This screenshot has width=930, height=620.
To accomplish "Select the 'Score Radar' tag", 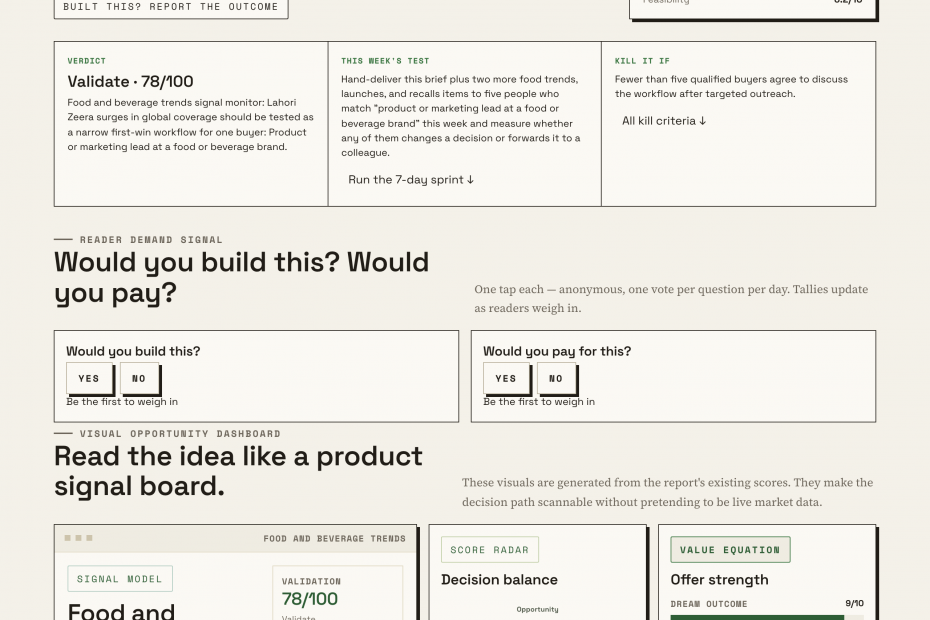I will click(489, 550).
